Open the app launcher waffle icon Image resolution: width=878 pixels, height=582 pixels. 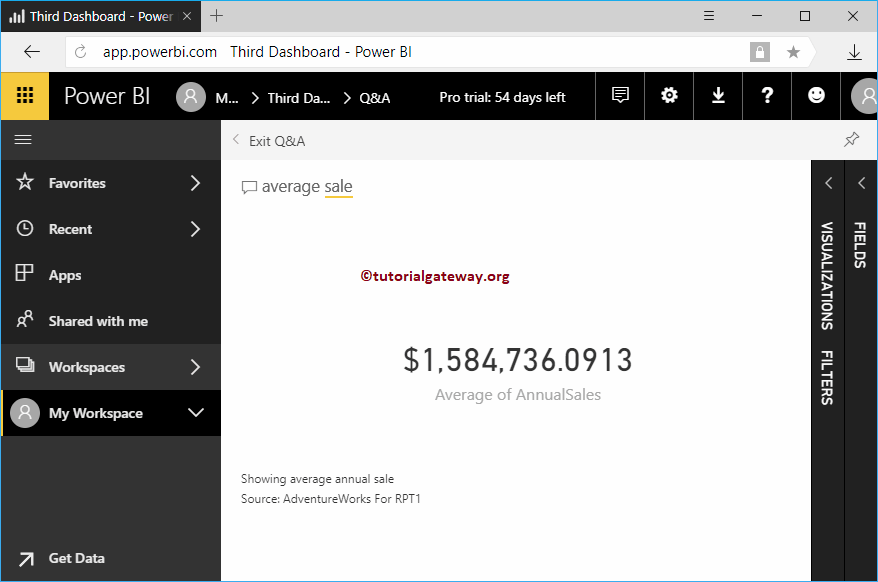point(24,96)
